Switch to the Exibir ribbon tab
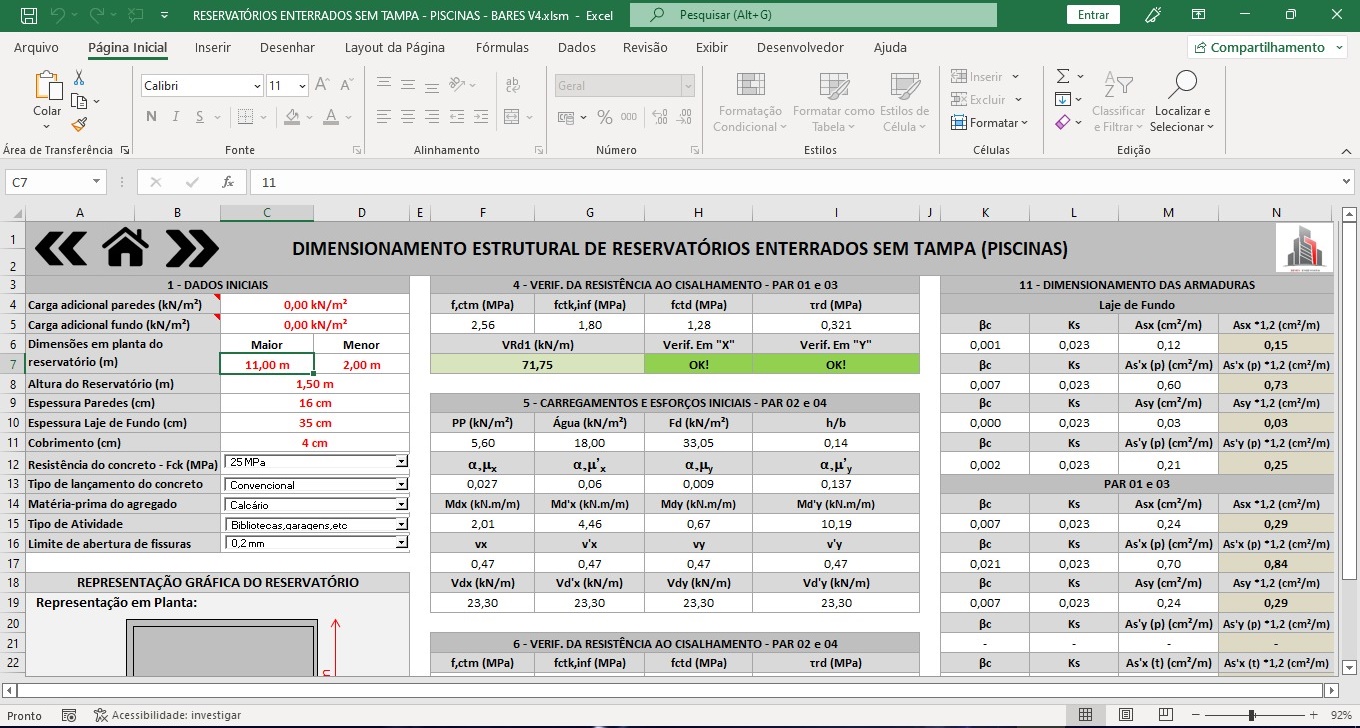 [711, 47]
